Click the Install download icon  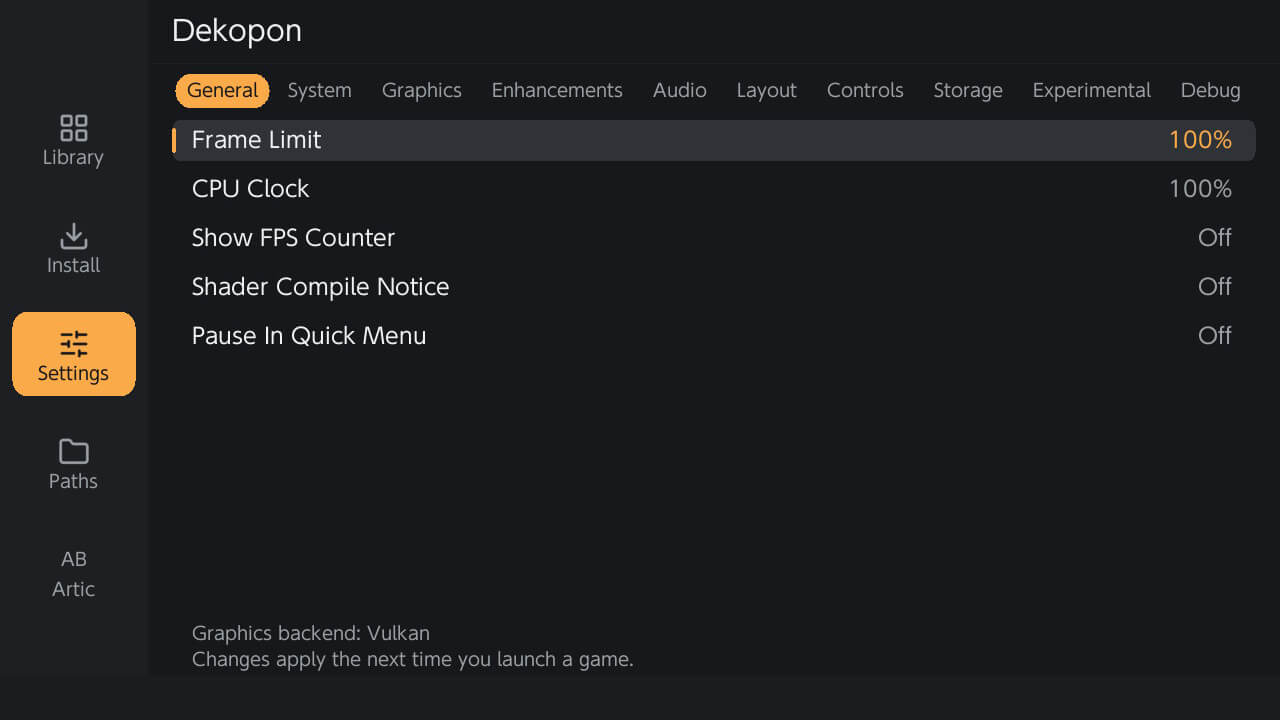click(74, 236)
